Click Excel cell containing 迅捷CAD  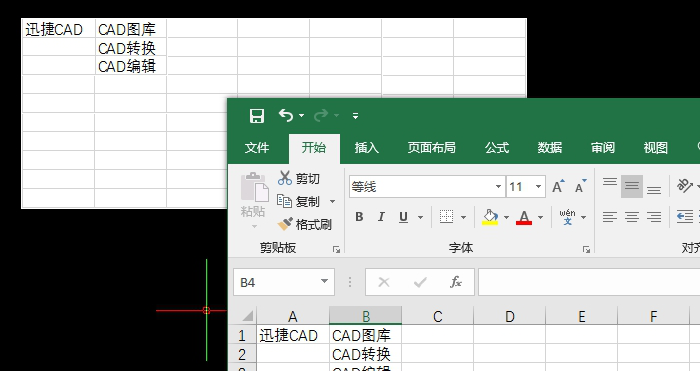click(292, 335)
